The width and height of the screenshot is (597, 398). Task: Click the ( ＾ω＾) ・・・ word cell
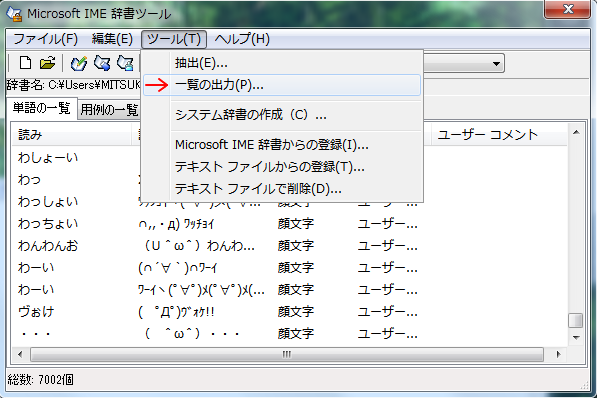(192, 334)
